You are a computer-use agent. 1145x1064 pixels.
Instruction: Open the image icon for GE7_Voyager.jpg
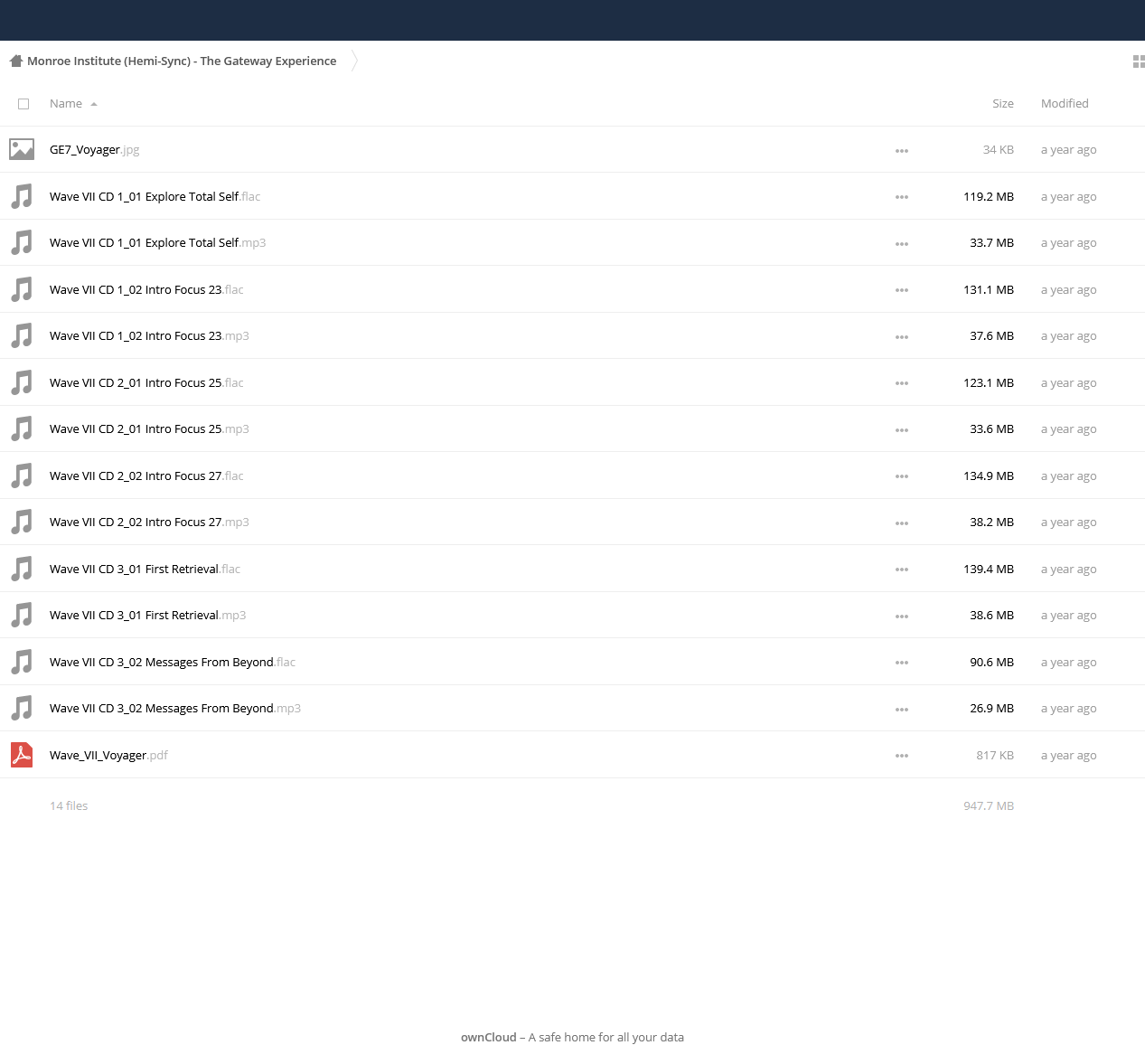tap(22, 149)
